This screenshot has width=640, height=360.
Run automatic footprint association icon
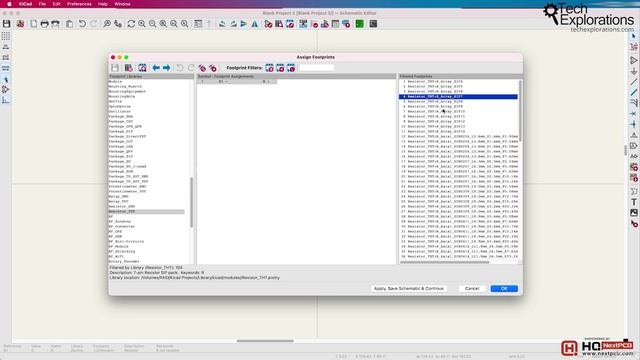tap(202, 68)
